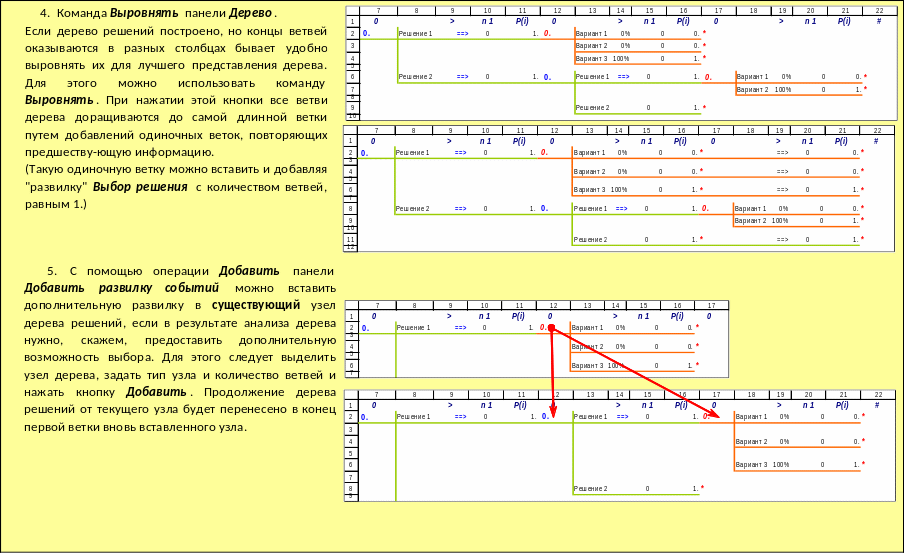Click the paragraph number "5."
904x553 pixels.
52,271
